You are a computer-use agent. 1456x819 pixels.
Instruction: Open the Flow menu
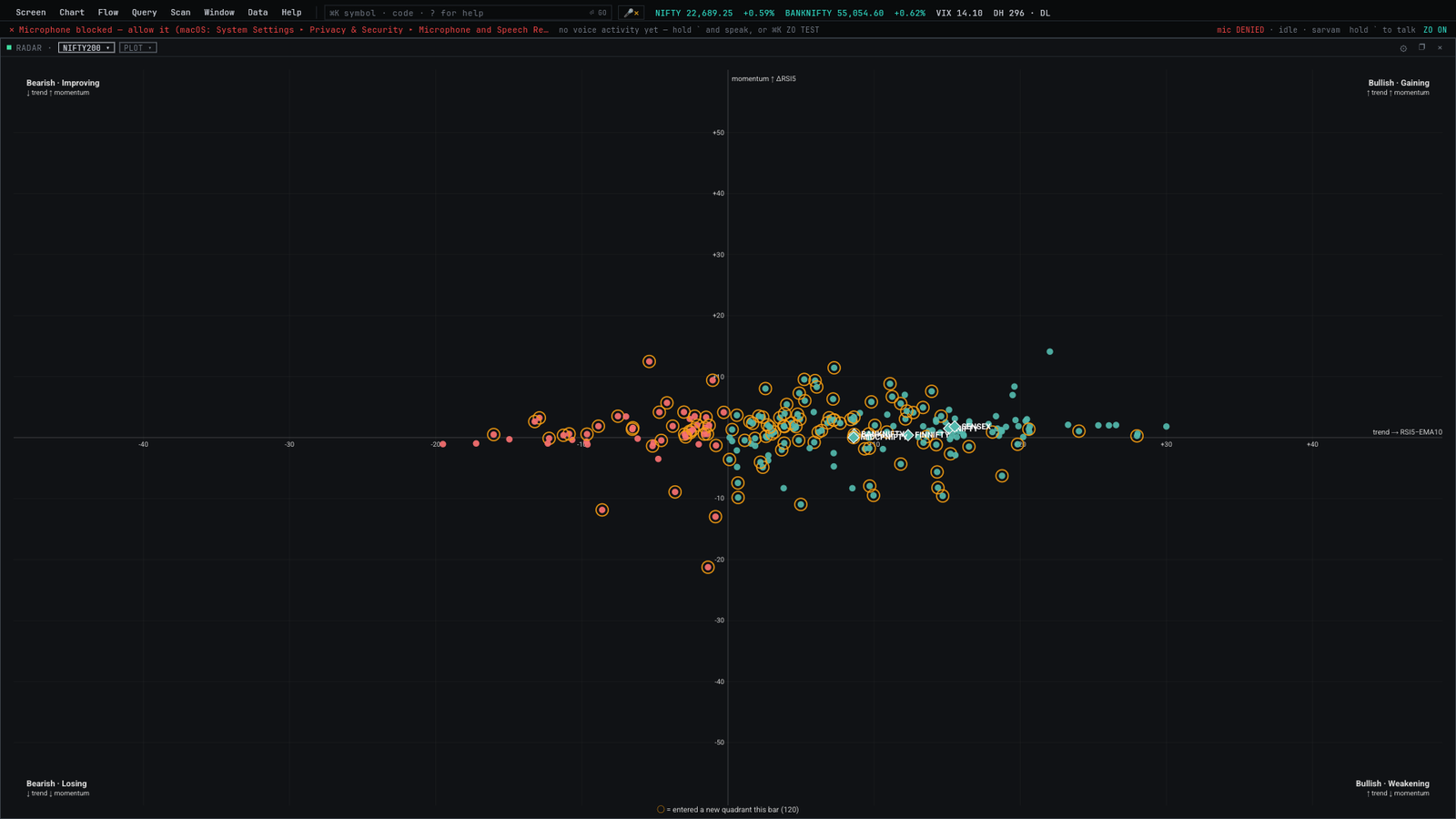(x=108, y=13)
